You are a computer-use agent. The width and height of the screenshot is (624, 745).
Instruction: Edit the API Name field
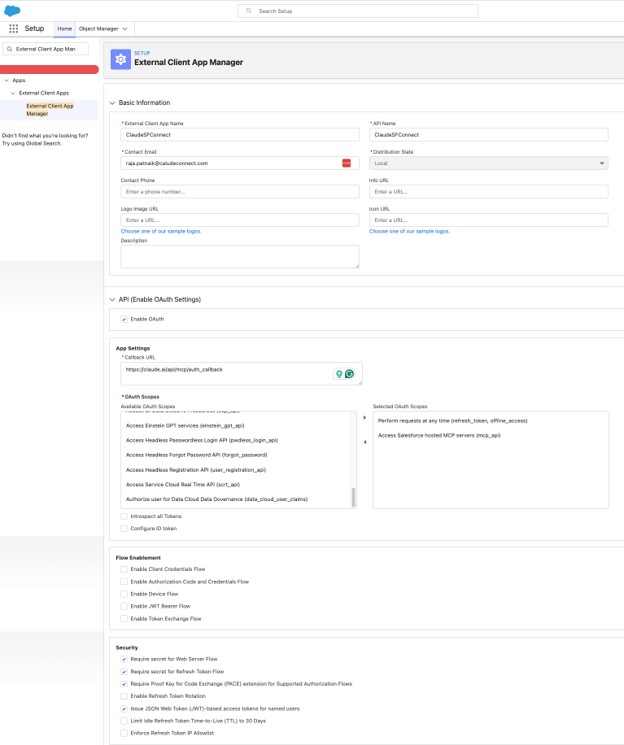489,134
